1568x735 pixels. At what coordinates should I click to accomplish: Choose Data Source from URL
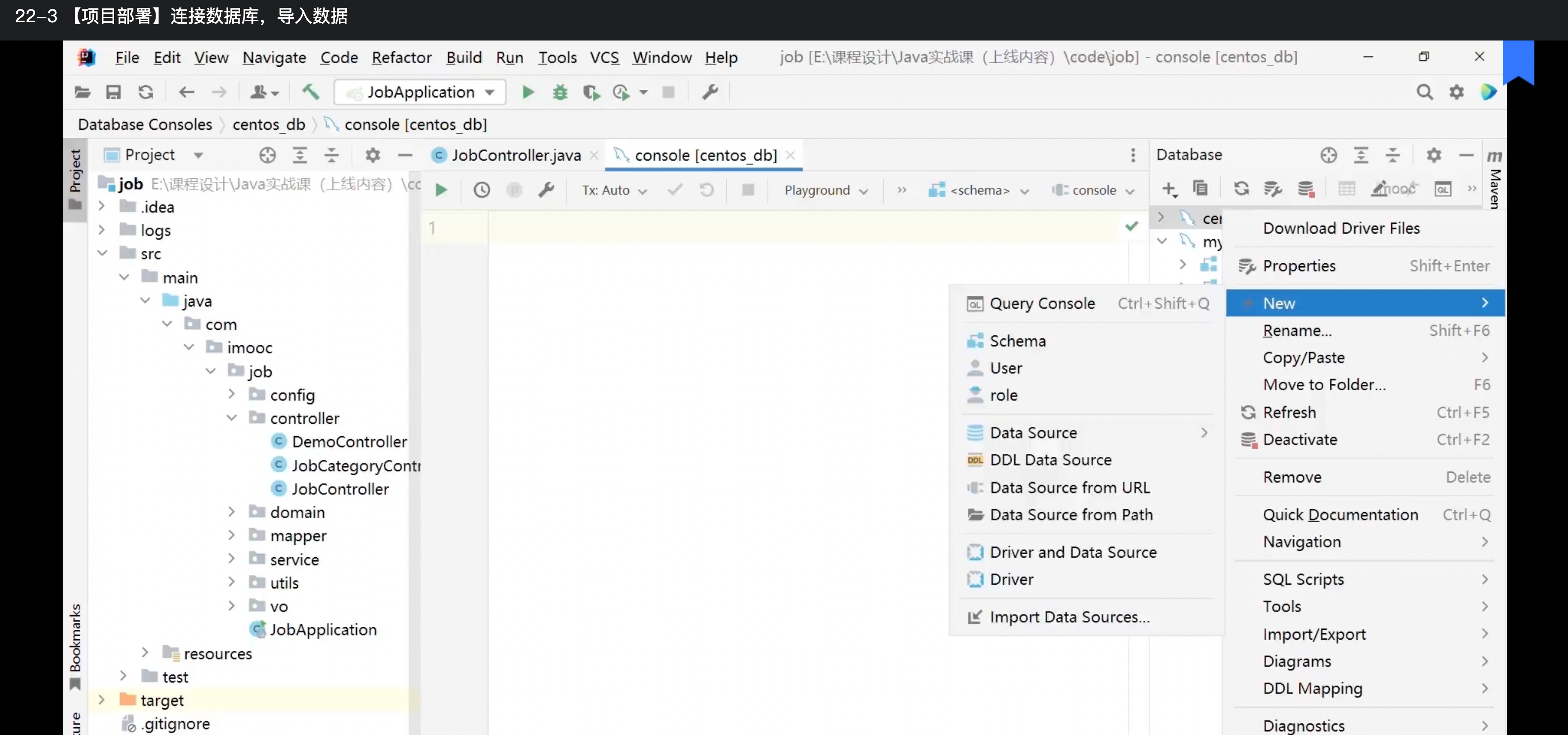[x=1088, y=488]
